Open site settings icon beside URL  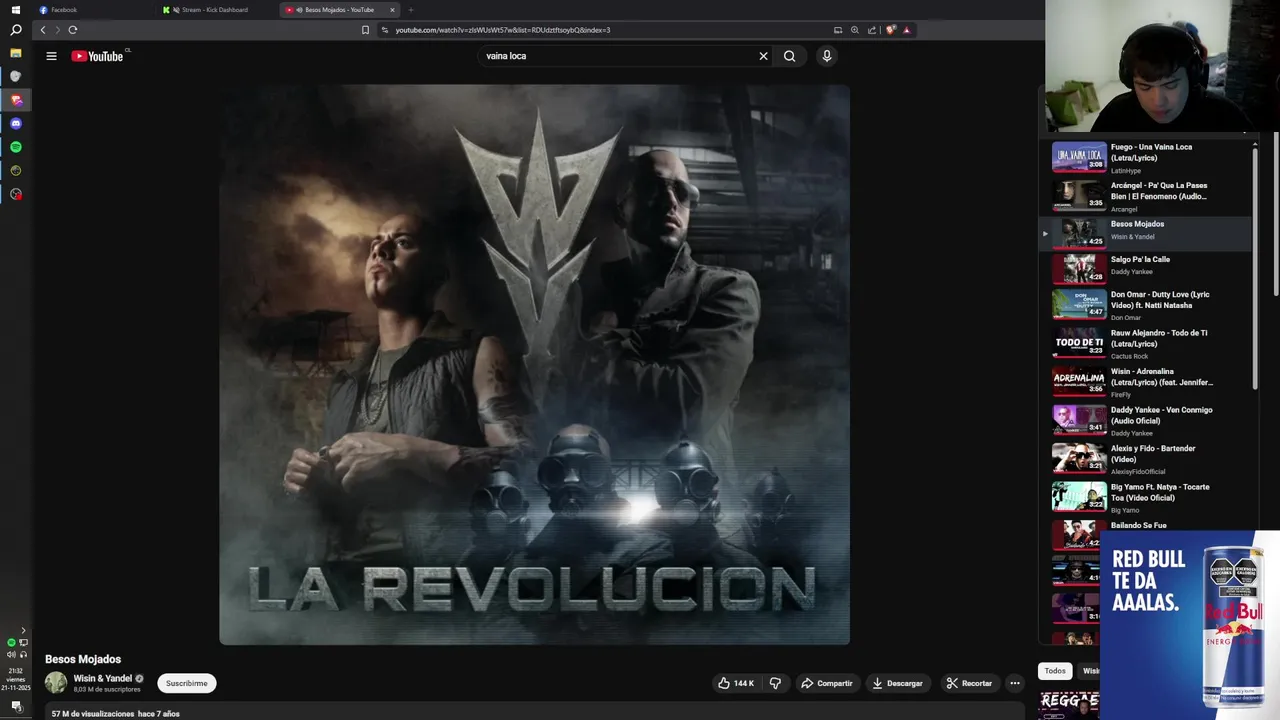click(385, 30)
